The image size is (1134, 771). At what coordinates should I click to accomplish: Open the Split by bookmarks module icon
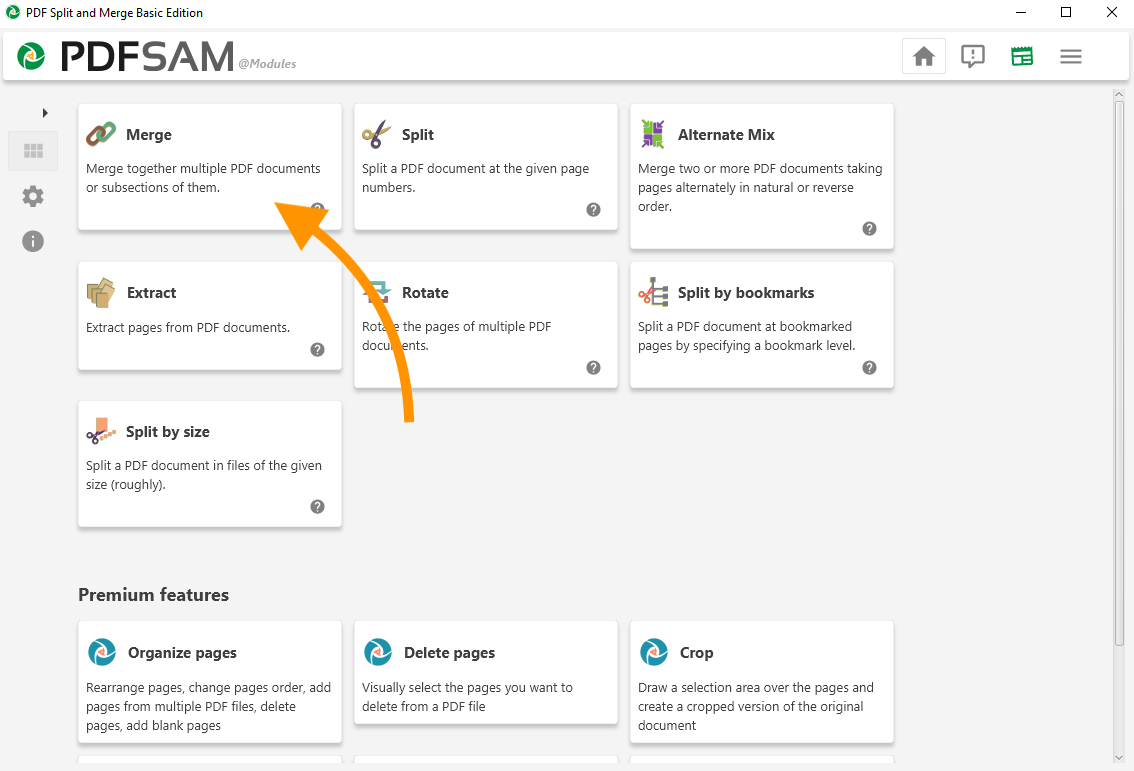(653, 292)
